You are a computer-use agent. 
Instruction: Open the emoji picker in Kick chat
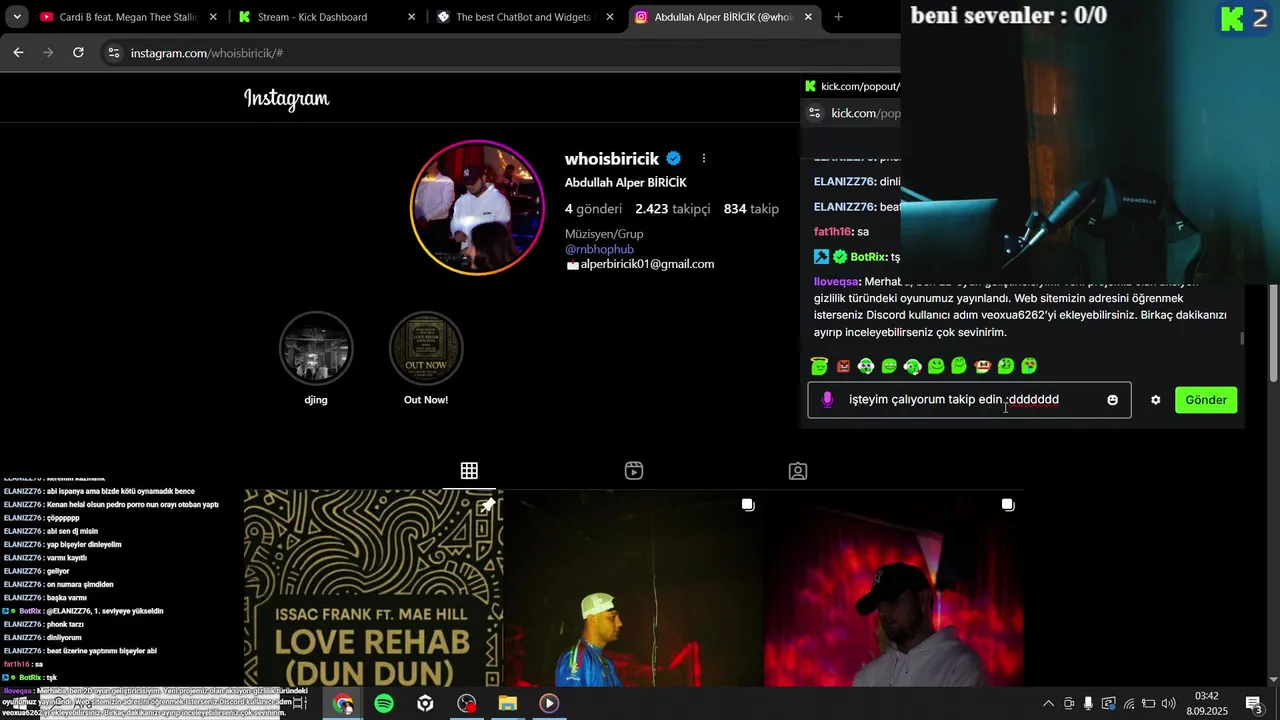tap(1112, 400)
